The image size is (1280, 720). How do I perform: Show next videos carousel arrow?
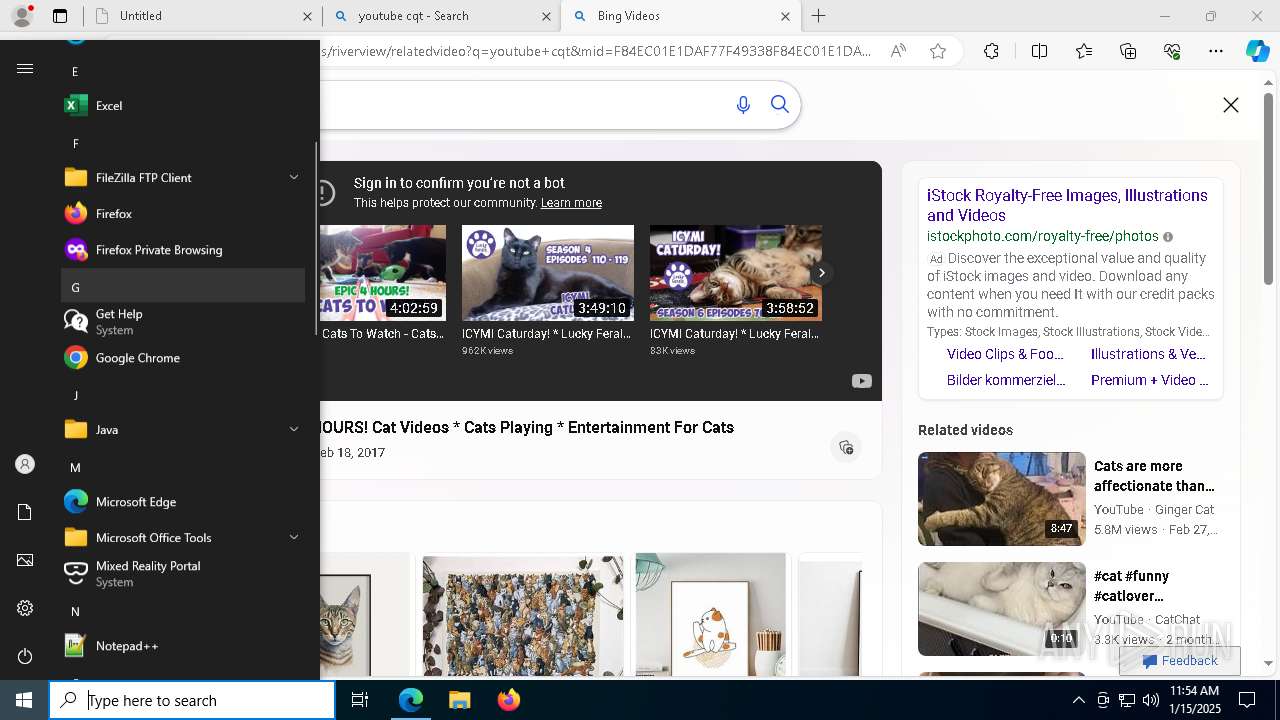821,272
